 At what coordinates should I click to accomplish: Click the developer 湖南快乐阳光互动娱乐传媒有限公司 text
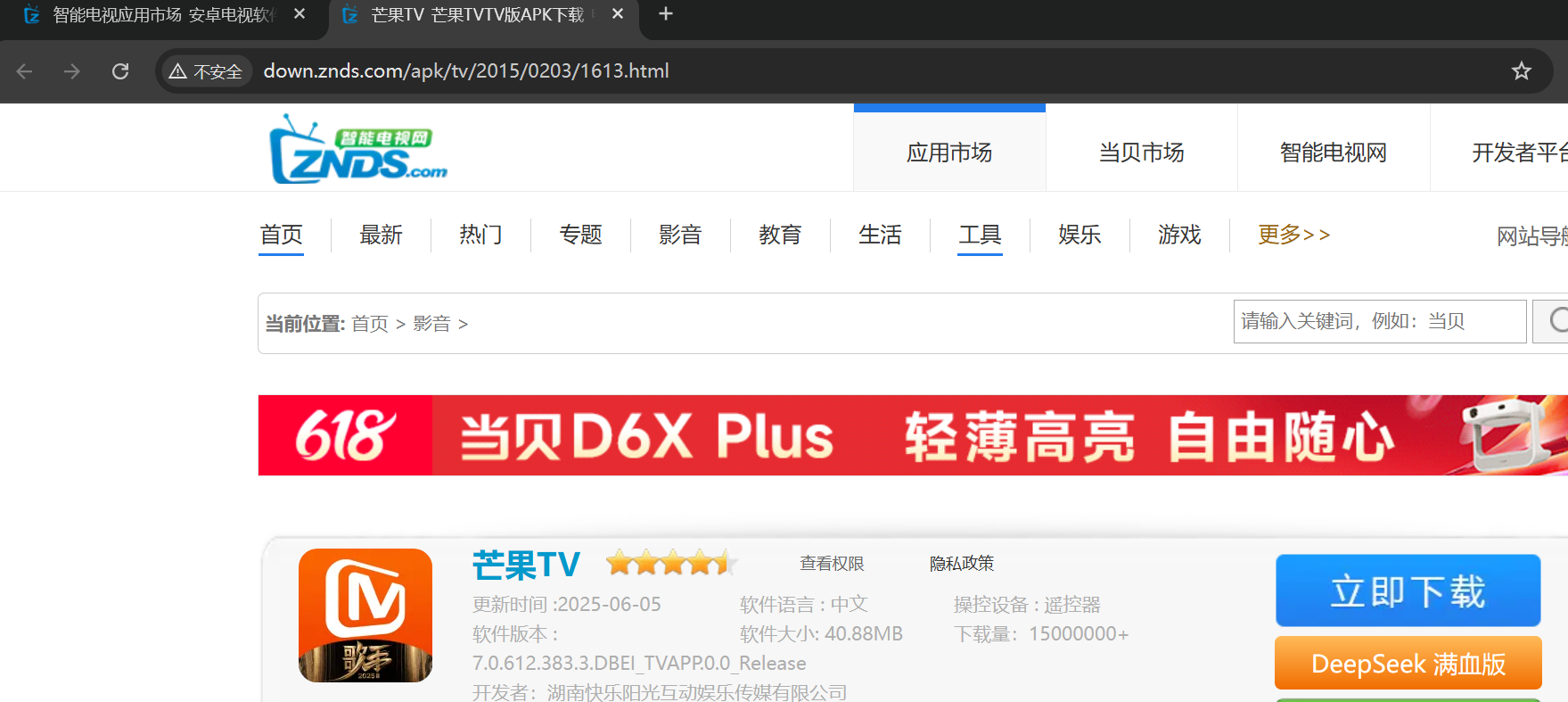tap(697, 692)
